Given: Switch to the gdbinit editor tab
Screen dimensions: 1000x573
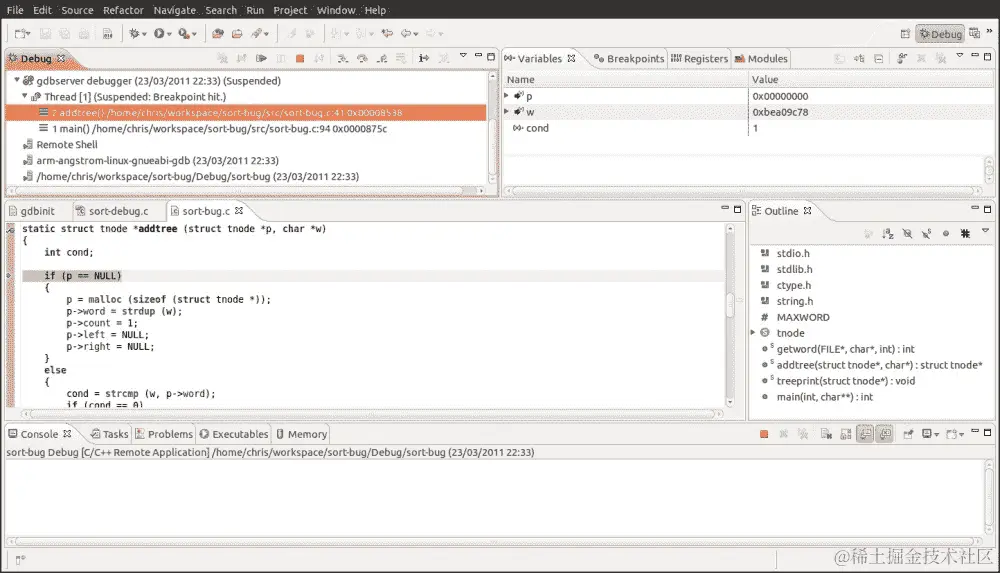Looking at the screenshot, I should [x=32, y=211].
